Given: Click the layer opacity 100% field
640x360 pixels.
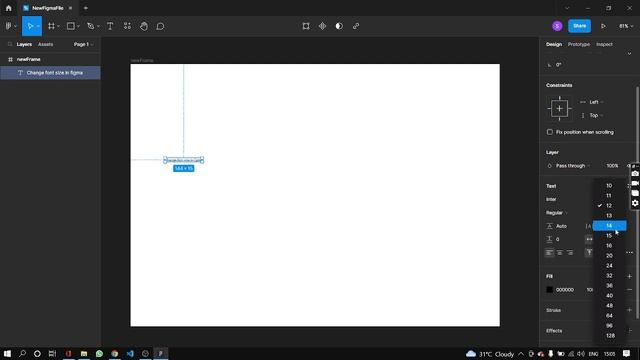Looking at the screenshot, I should point(612,166).
